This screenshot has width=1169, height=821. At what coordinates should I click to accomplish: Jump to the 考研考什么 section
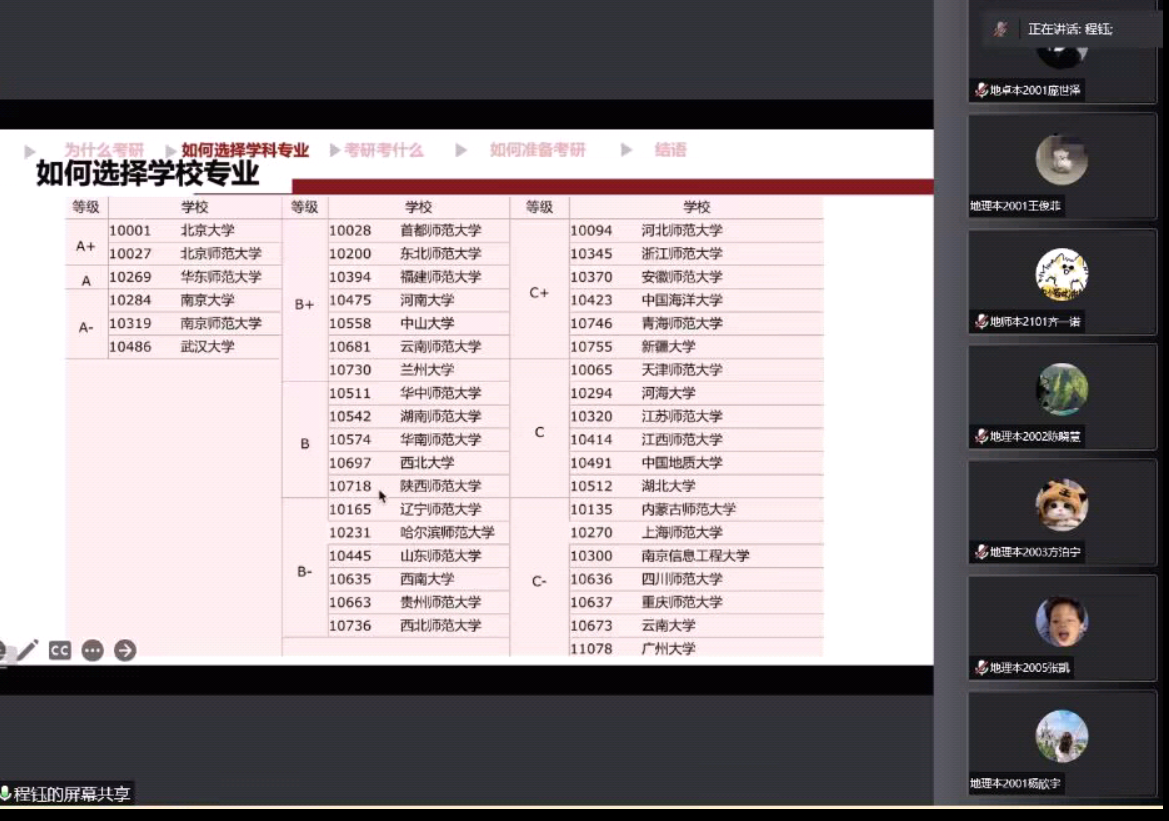(383, 150)
